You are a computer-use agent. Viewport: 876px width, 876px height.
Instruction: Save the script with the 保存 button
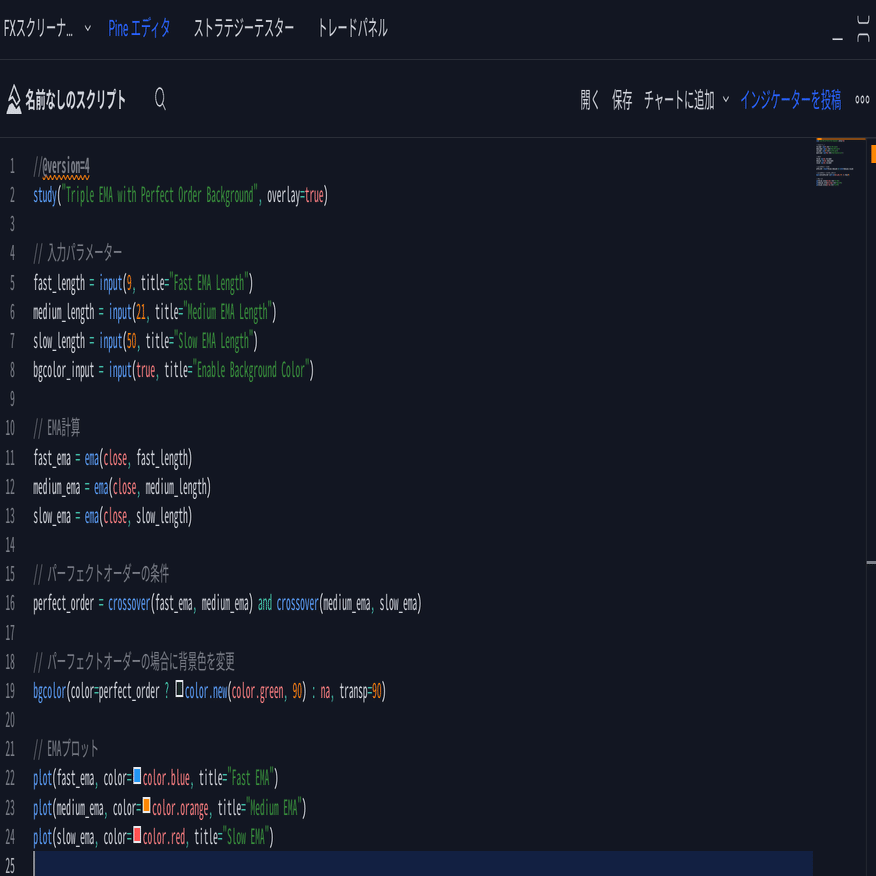coord(622,101)
